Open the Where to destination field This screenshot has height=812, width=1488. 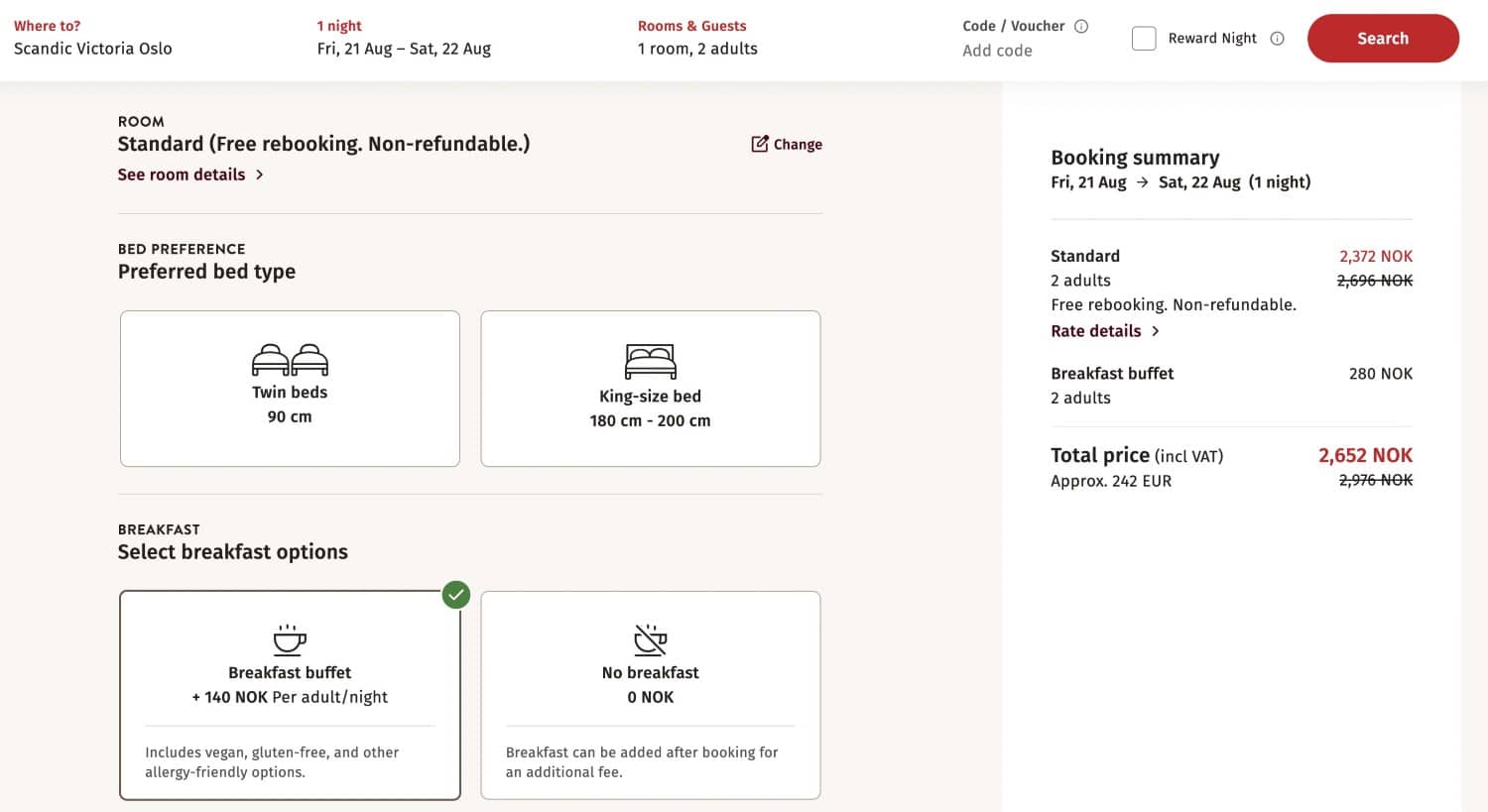pyautogui.click(x=93, y=38)
